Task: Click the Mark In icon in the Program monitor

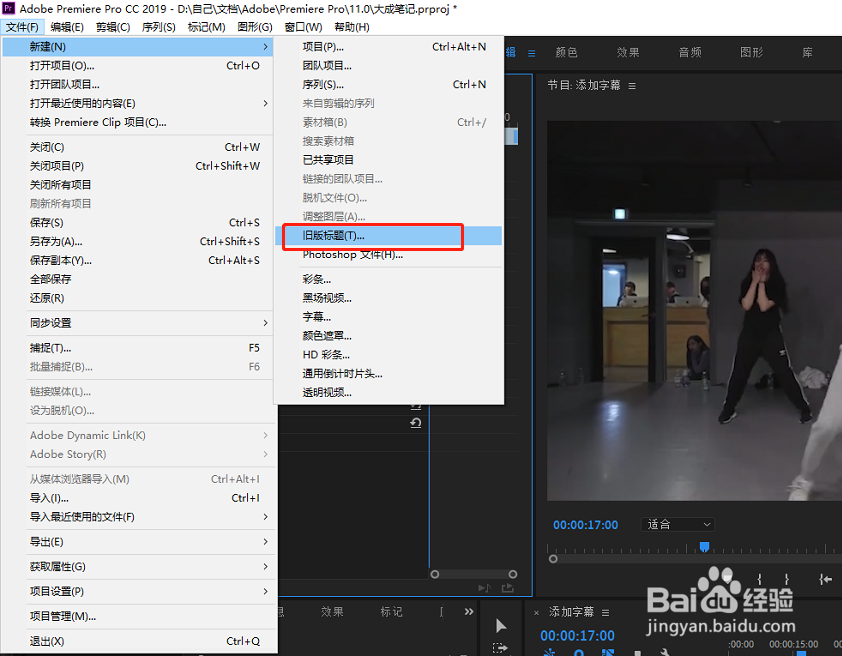Action: (759, 577)
